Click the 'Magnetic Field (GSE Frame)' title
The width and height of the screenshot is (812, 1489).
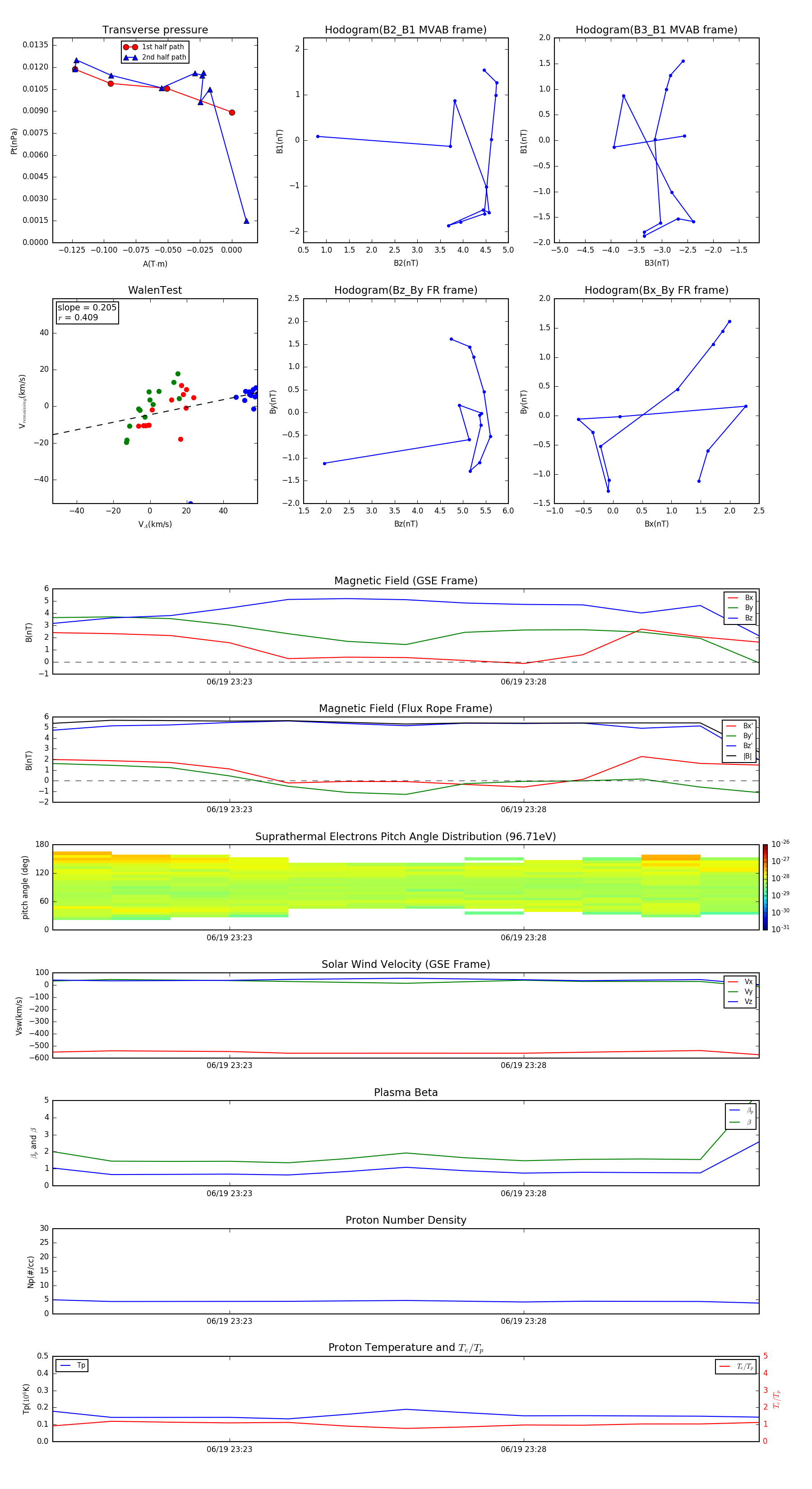[x=406, y=581]
